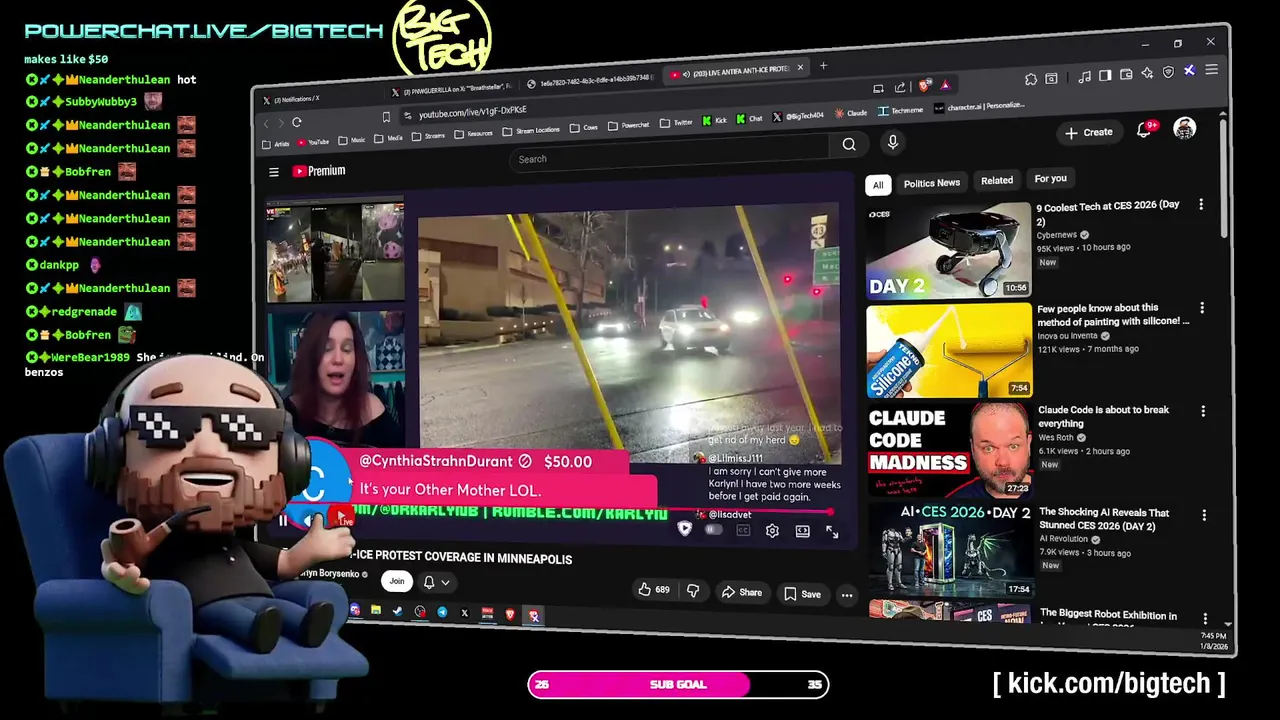Start voice search with the microphone icon

pos(893,142)
